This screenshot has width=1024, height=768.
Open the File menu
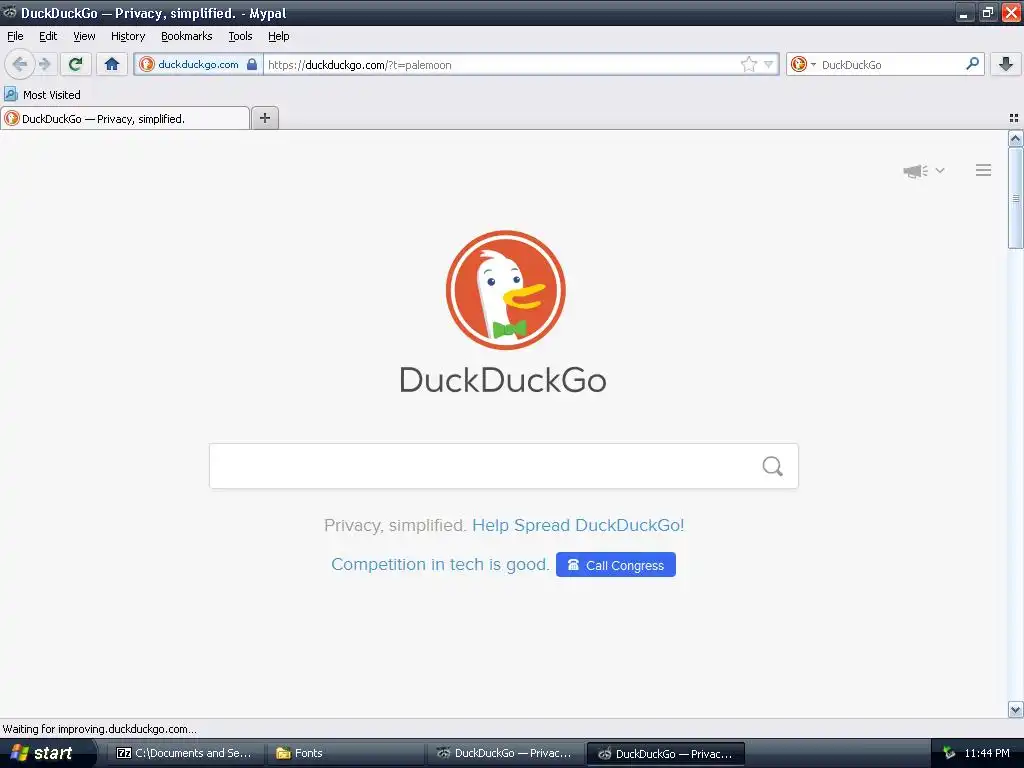pos(15,36)
